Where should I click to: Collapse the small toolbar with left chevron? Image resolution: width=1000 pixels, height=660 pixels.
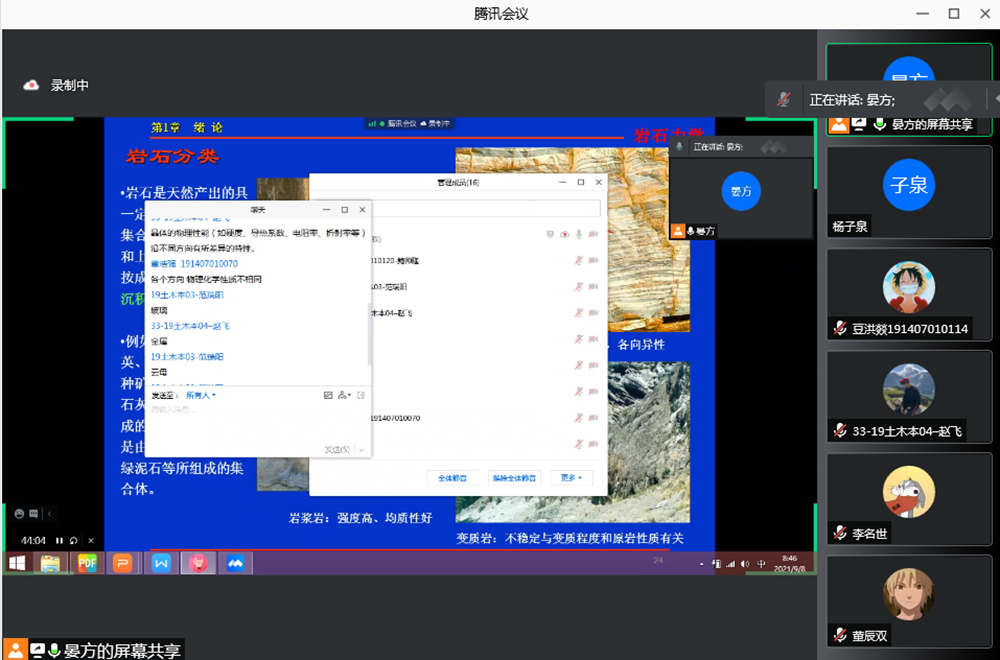click(x=50, y=514)
